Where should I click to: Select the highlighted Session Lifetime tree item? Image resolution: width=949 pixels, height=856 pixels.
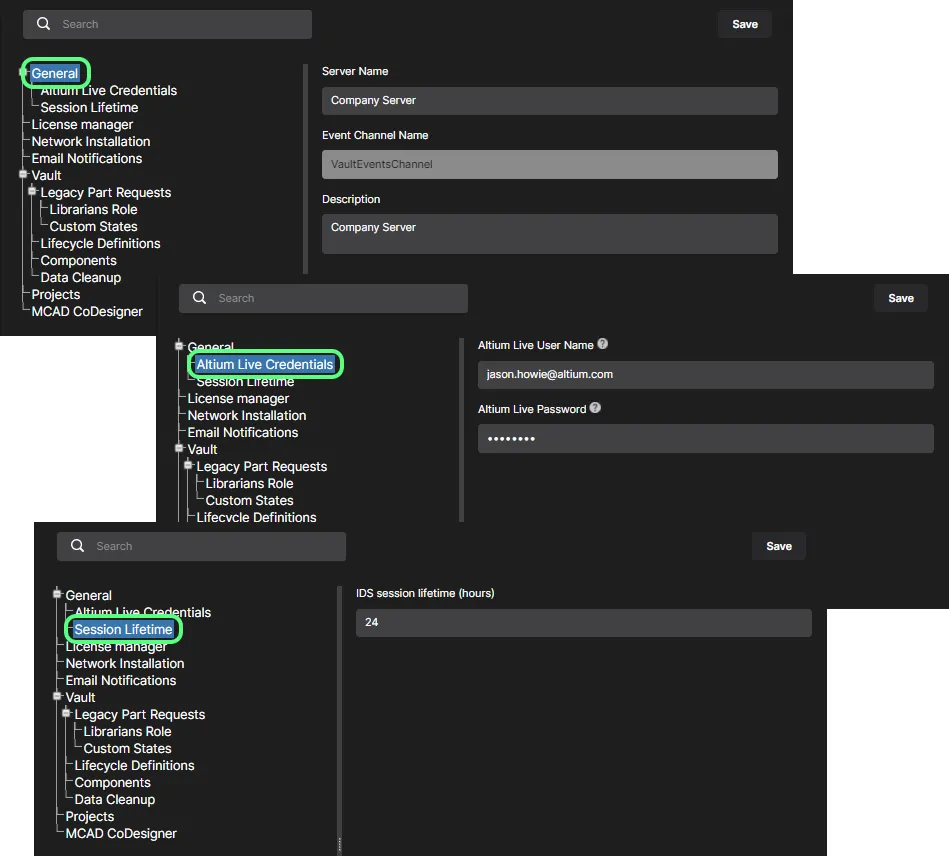click(x=123, y=630)
